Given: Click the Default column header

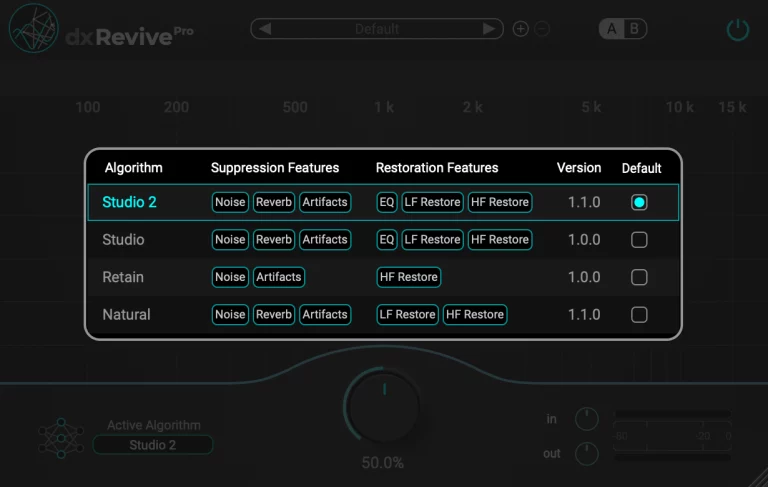Looking at the screenshot, I should pyautogui.click(x=641, y=168).
